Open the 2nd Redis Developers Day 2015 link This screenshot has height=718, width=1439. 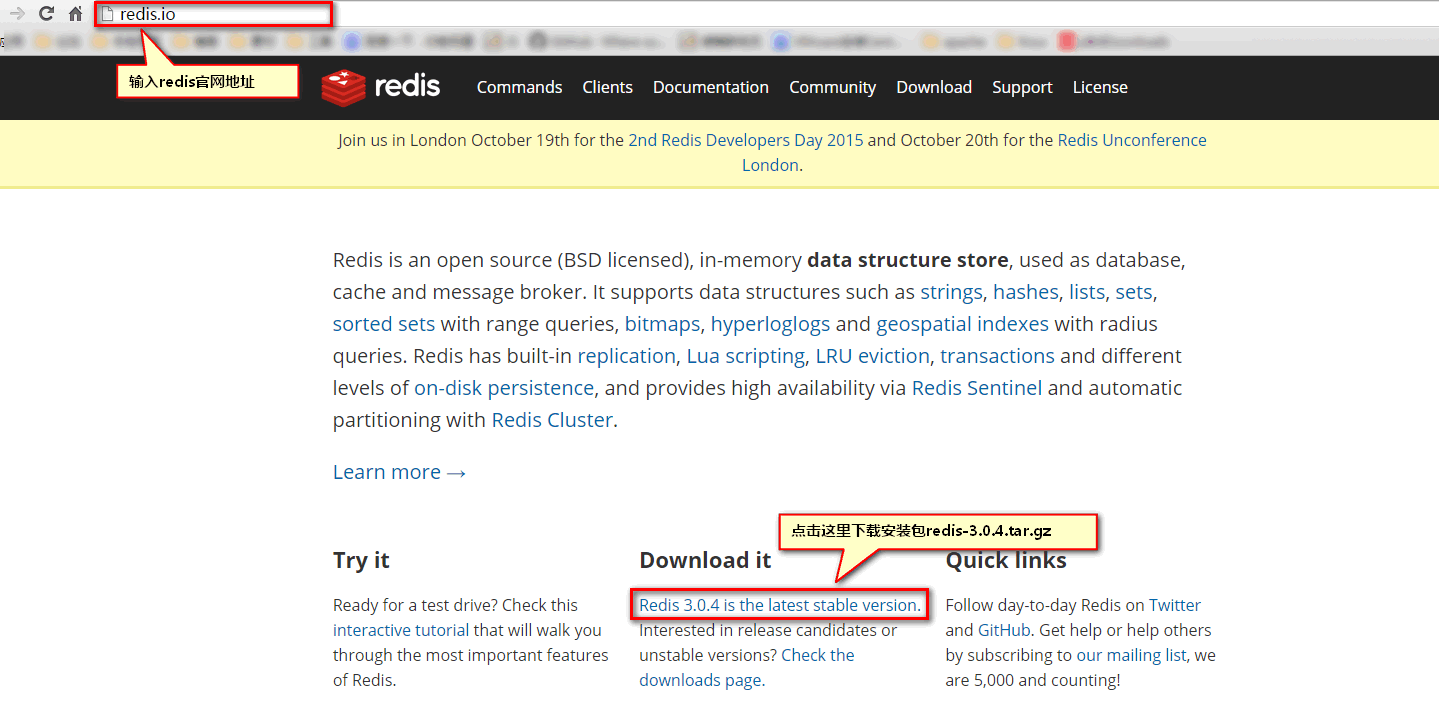pos(745,140)
